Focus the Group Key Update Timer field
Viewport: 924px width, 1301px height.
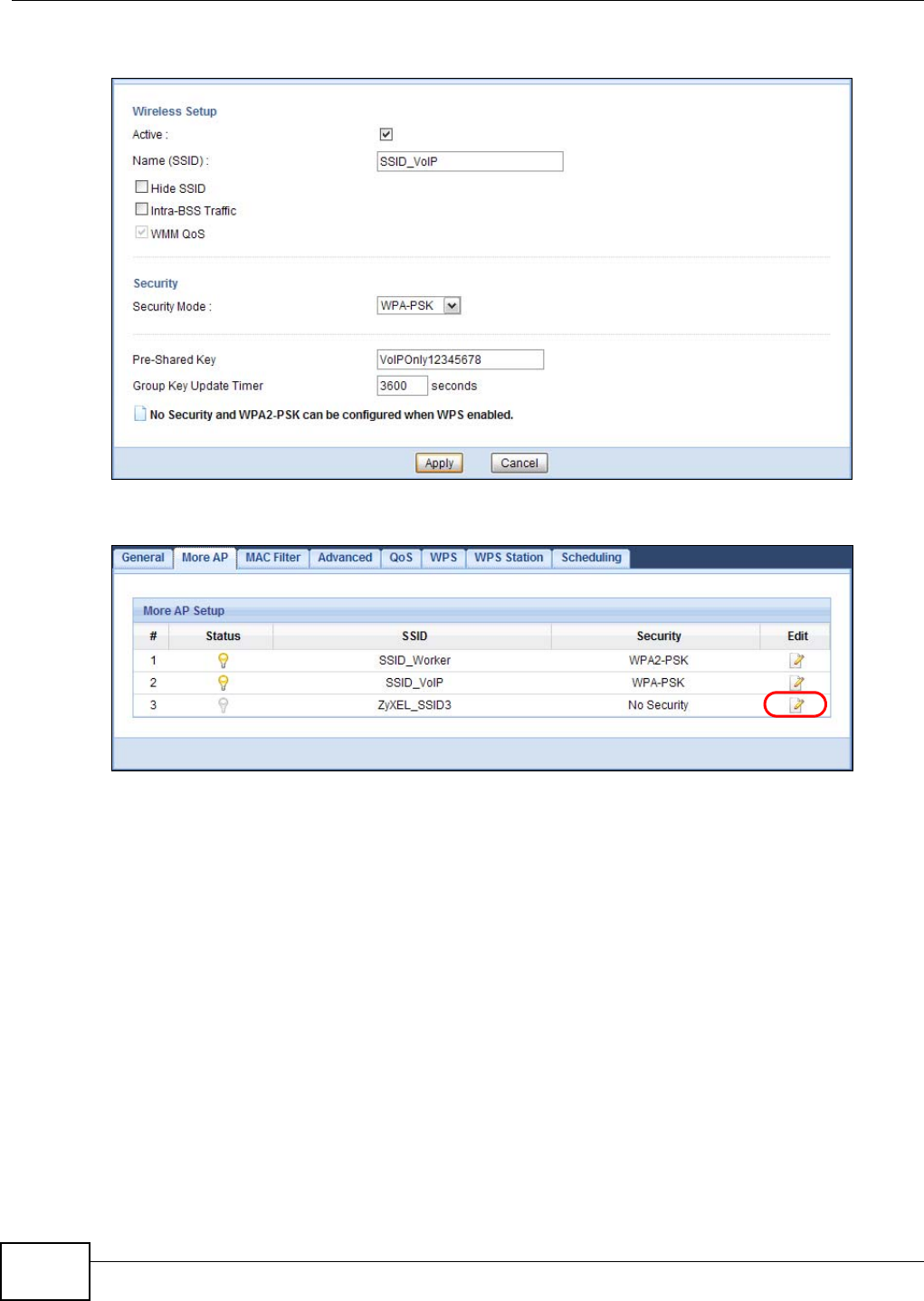coord(402,386)
